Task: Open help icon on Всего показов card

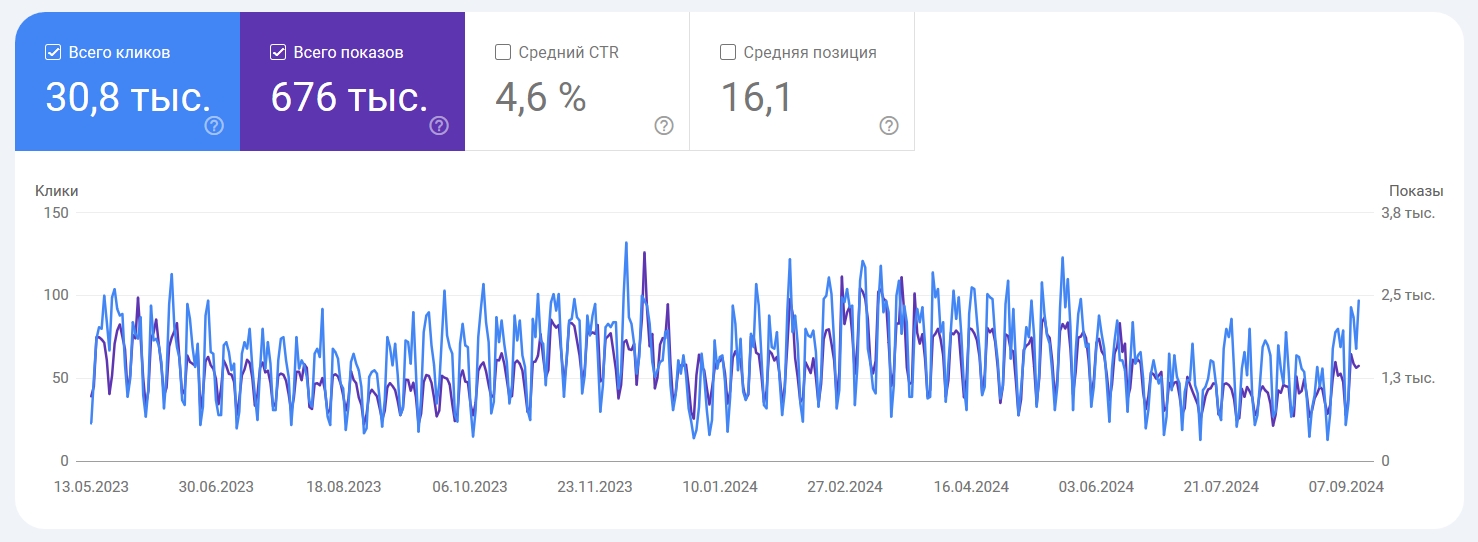Action: [439, 126]
